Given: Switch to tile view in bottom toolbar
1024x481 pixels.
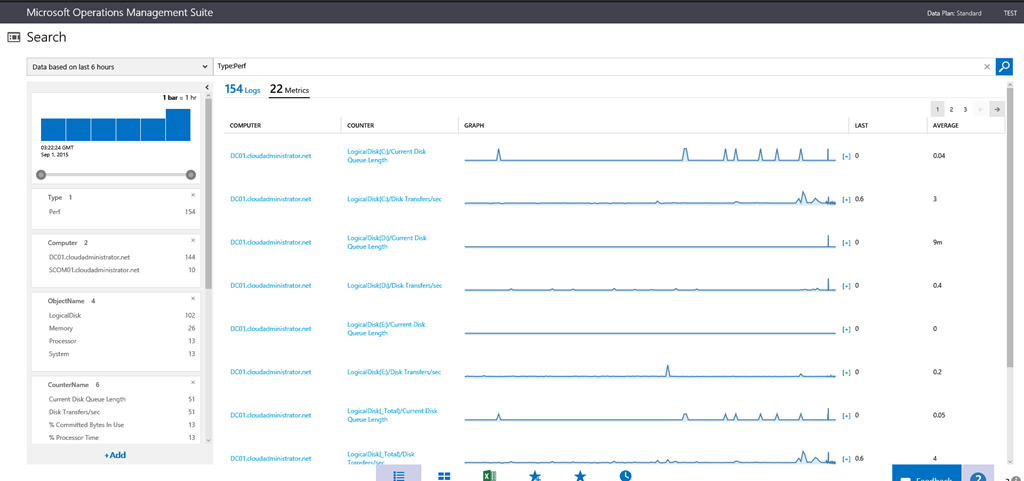Looking at the screenshot, I should click(444, 476).
